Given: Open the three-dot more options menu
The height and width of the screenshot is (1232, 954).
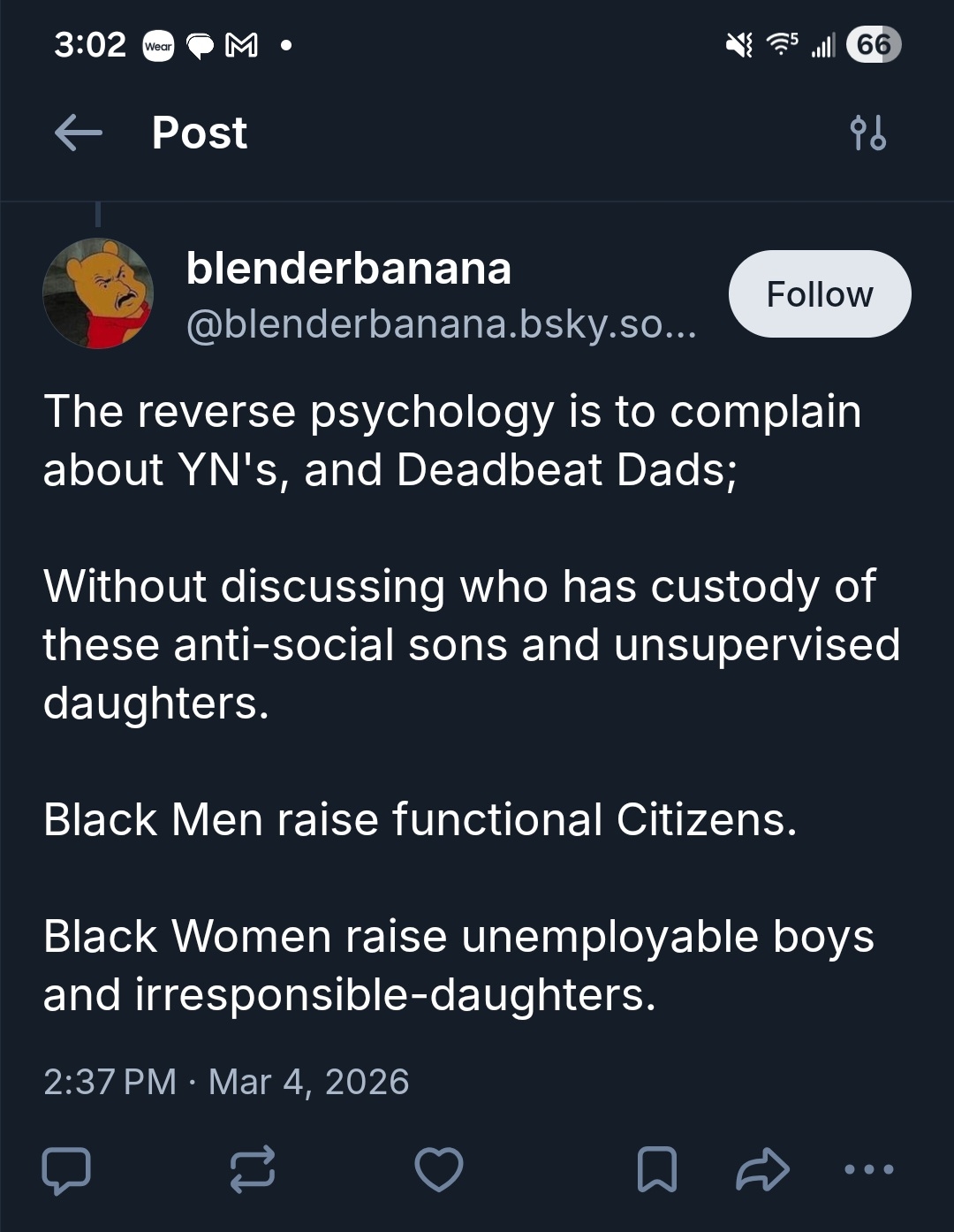Looking at the screenshot, I should (x=868, y=1169).
